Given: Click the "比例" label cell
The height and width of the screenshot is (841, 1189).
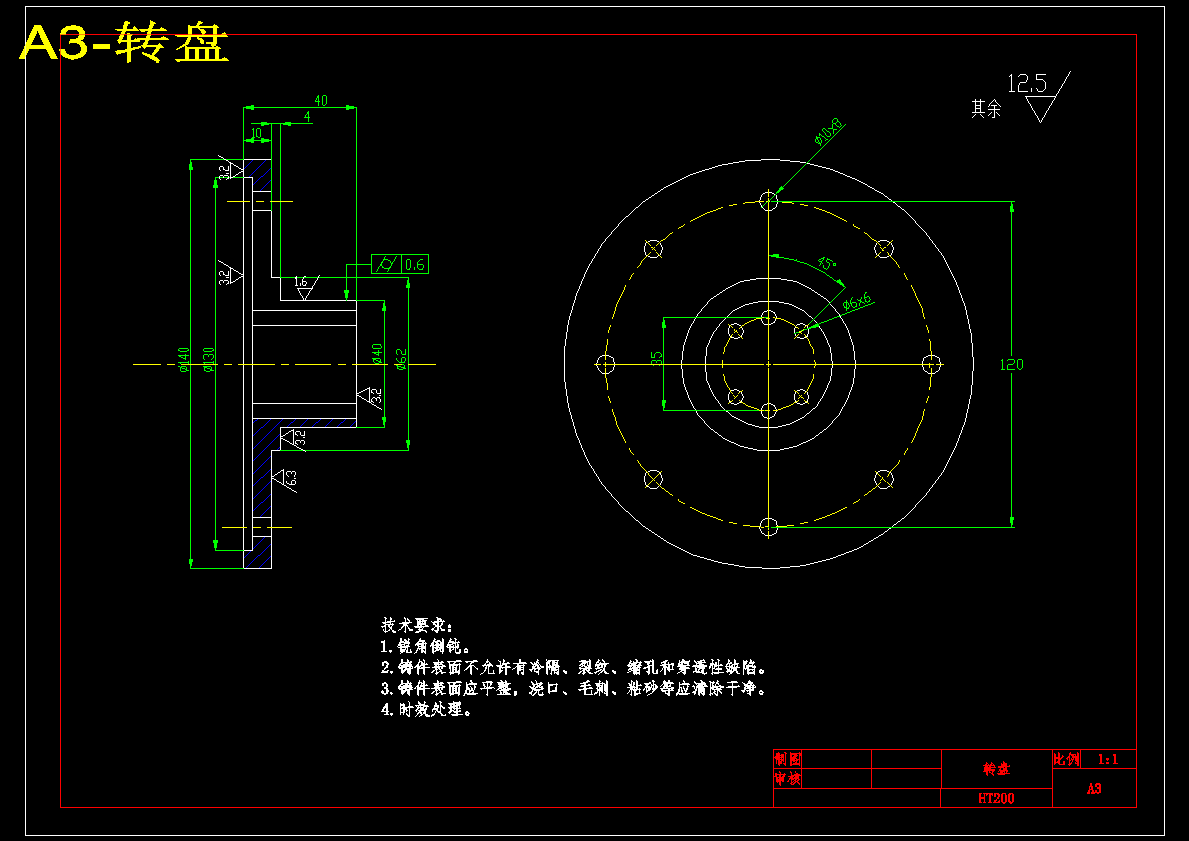Looking at the screenshot, I should coord(1066,759).
